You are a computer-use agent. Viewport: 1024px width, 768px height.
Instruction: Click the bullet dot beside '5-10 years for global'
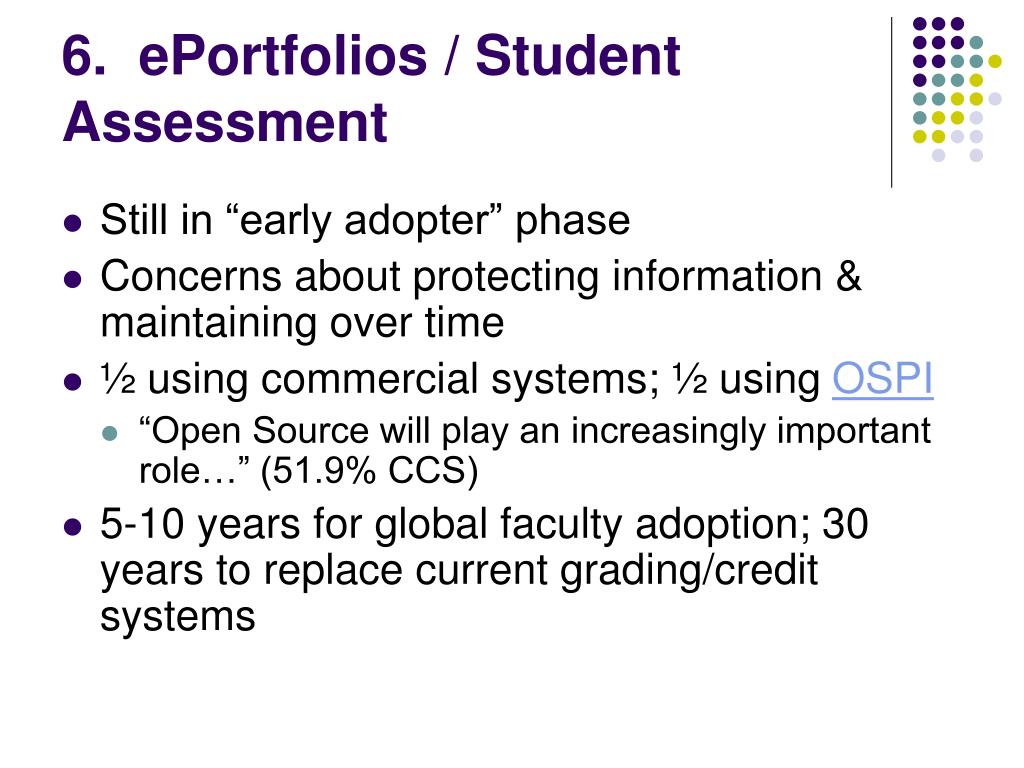point(73,526)
